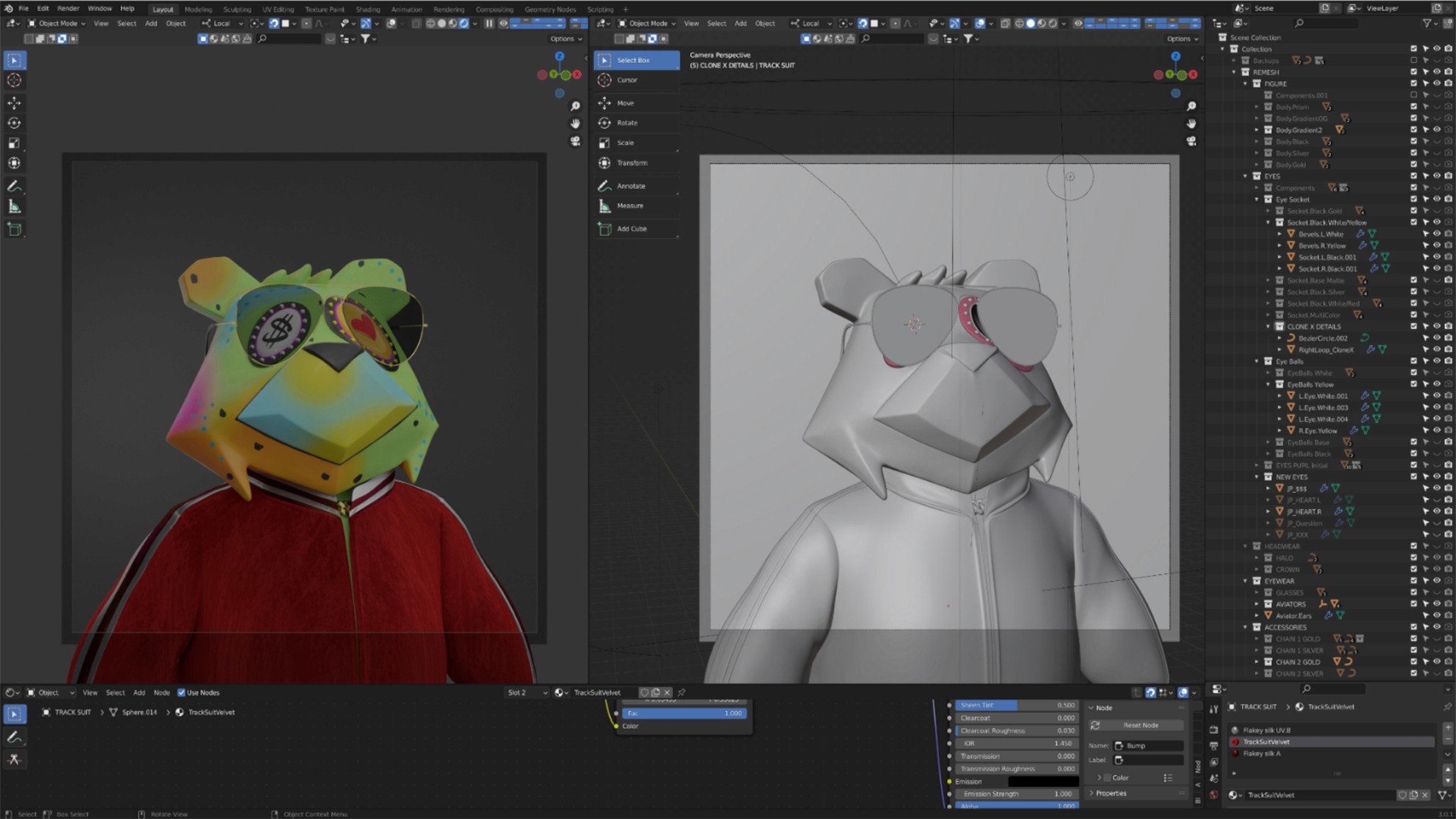The image size is (1456, 819).
Task: Open the Object Mode dropdown in left viewport
Action: [57, 24]
